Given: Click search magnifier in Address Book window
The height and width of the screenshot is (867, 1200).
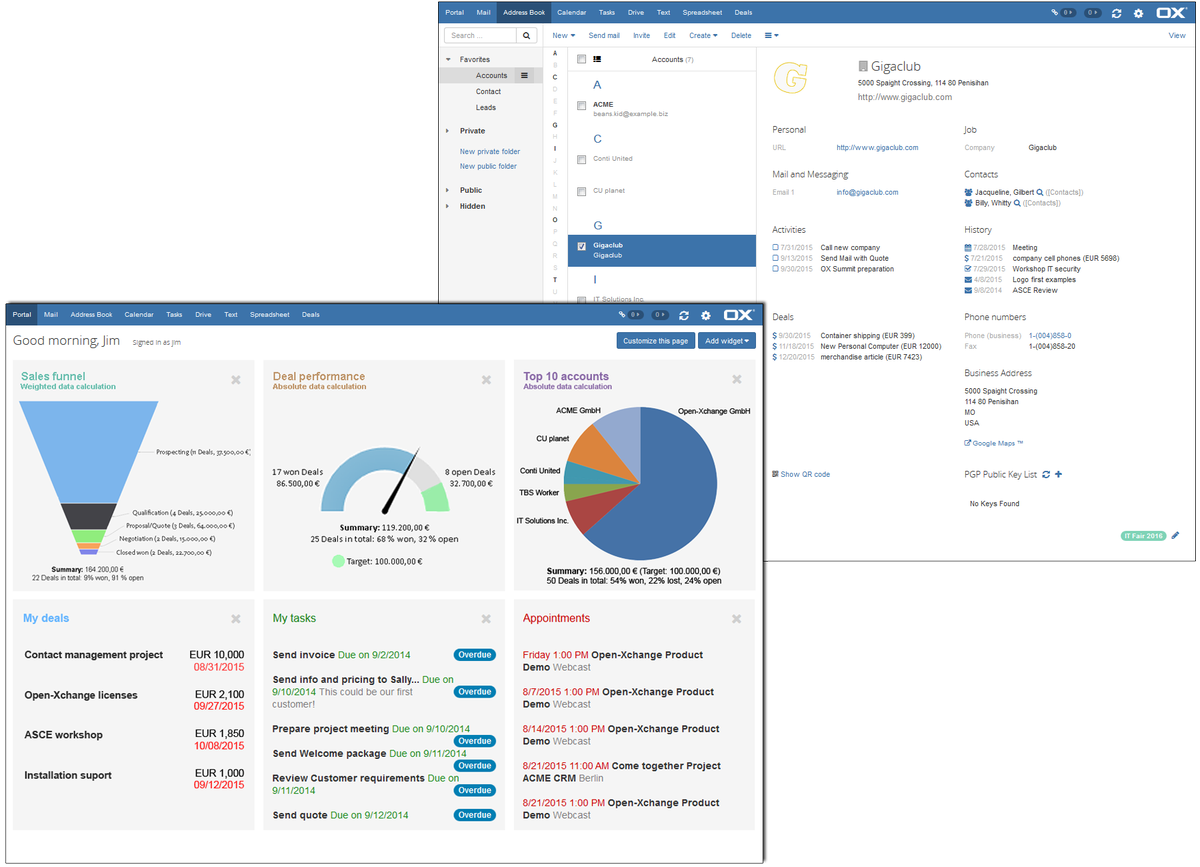Looking at the screenshot, I should 527,35.
